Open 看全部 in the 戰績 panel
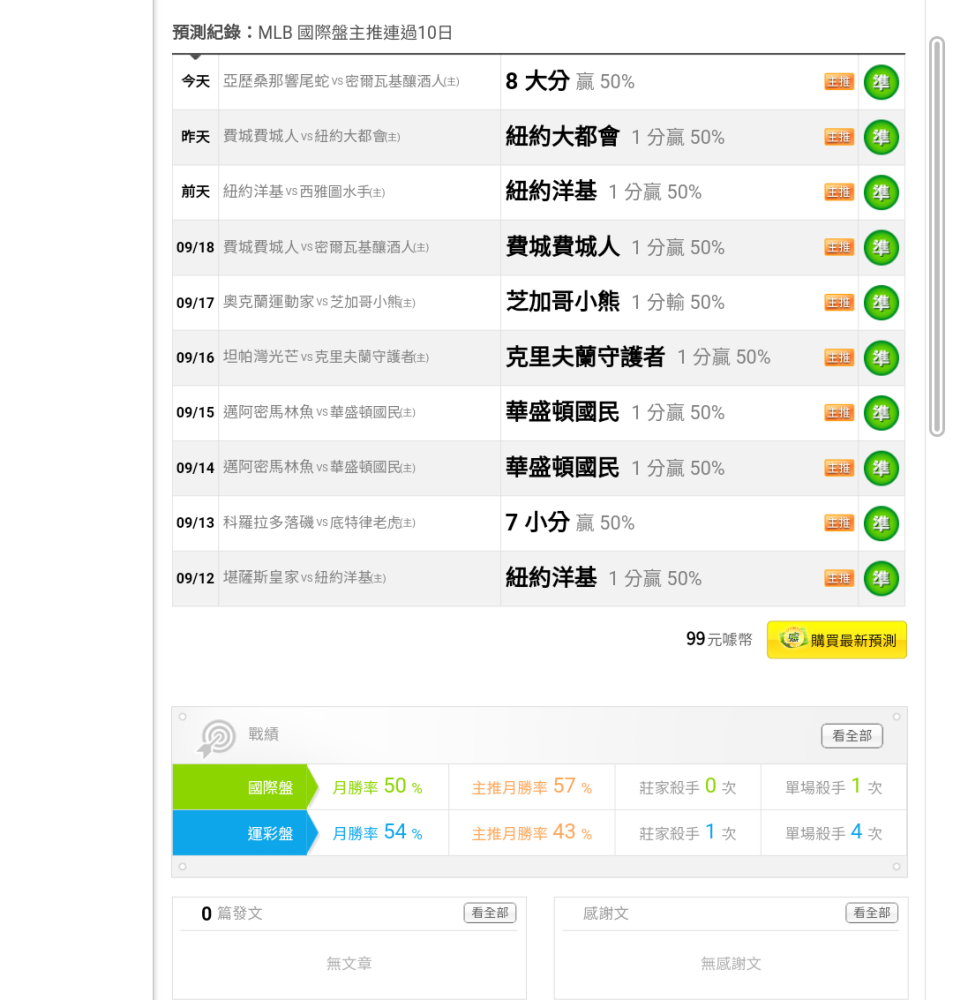Screen dimensions: 953x1000 [852, 736]
